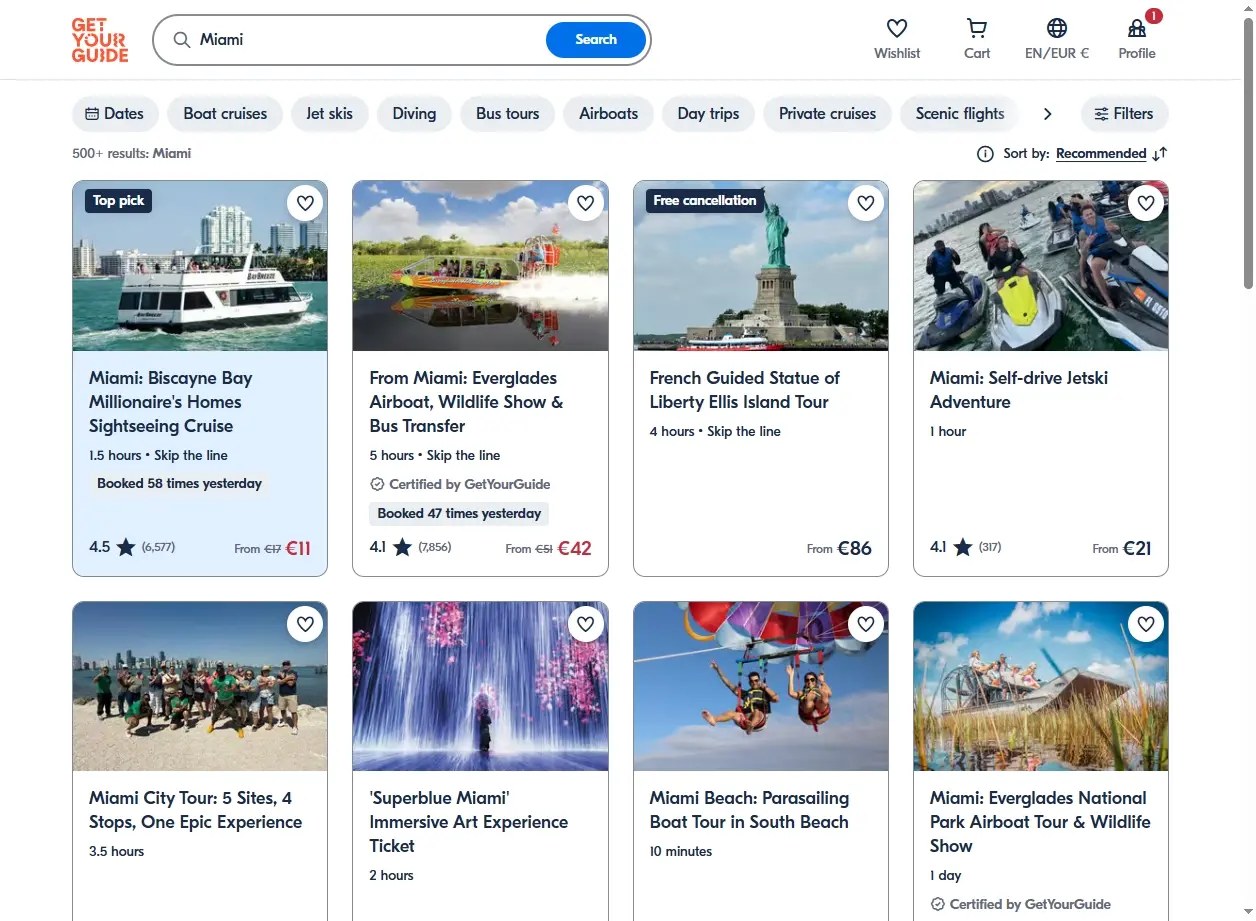This screenshot has width=1256, height=921.
Task: Click the magnifier icon in search bar
Action: pyautogui.click(x=182, y=40)
